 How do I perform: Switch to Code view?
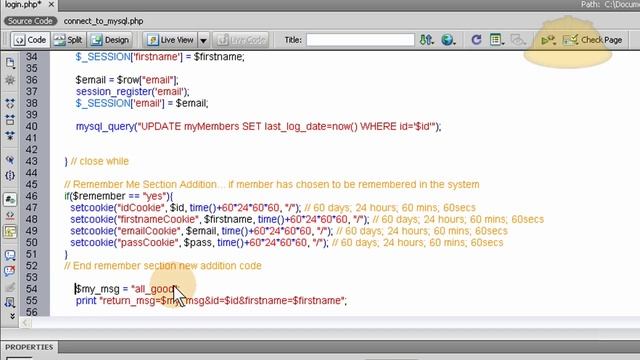31,40
